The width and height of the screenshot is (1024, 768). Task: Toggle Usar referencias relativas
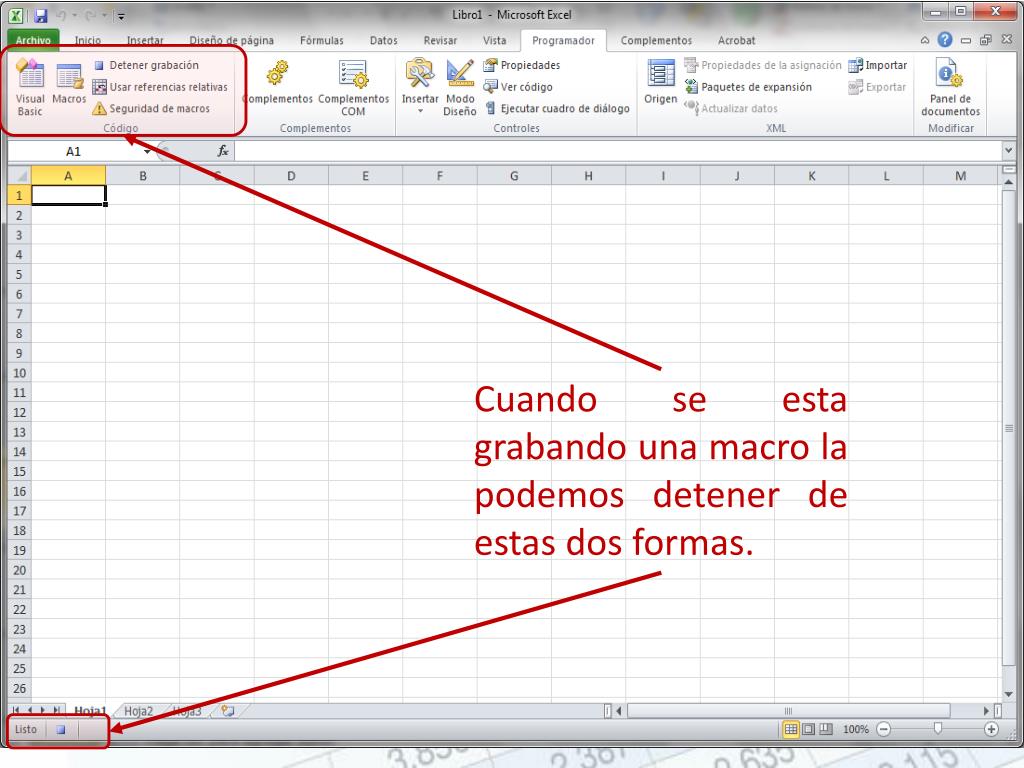(160, 87)
